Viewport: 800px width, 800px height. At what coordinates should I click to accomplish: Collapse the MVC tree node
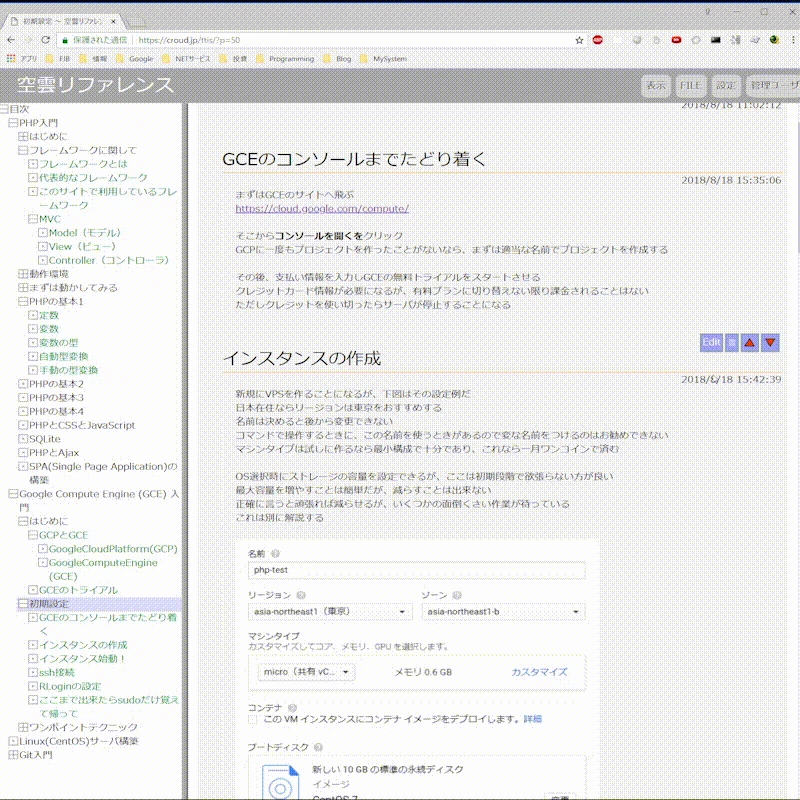[33, 219]
